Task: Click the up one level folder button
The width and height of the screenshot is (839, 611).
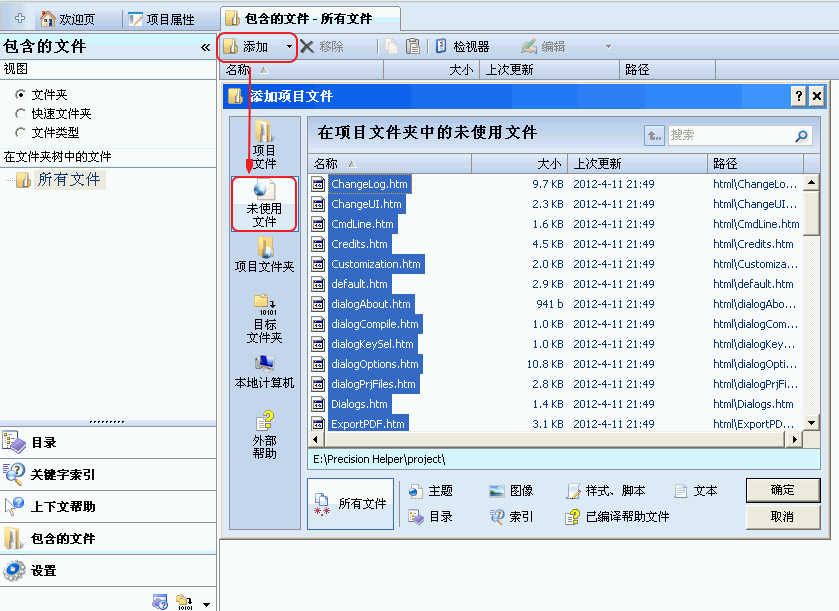Action: click(x=654, y=135)
